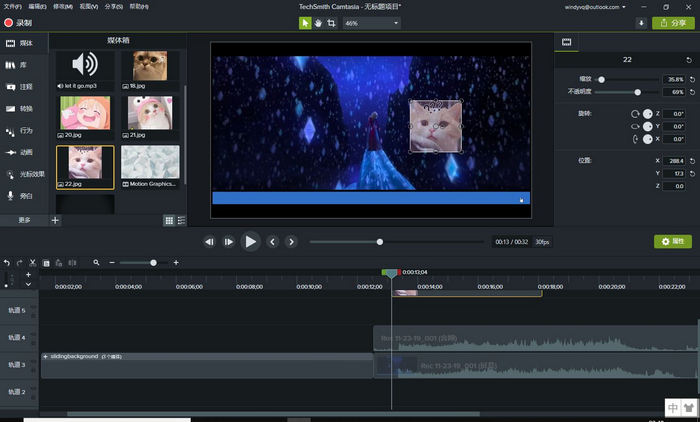Expand the More (更多) tools list
700x422 pixels.
pos(24,220)
